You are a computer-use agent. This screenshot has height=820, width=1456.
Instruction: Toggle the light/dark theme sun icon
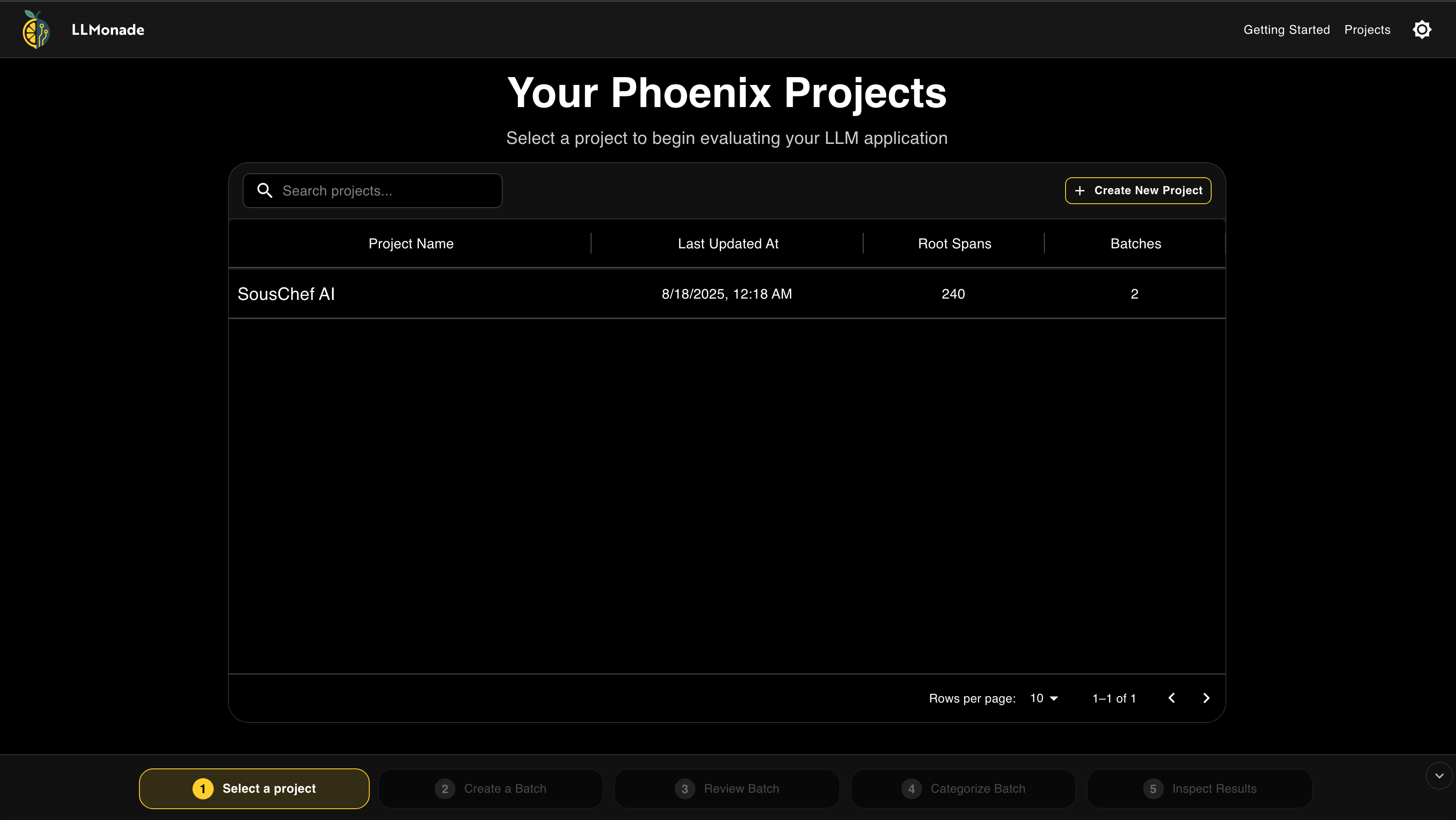(1422, 29)
